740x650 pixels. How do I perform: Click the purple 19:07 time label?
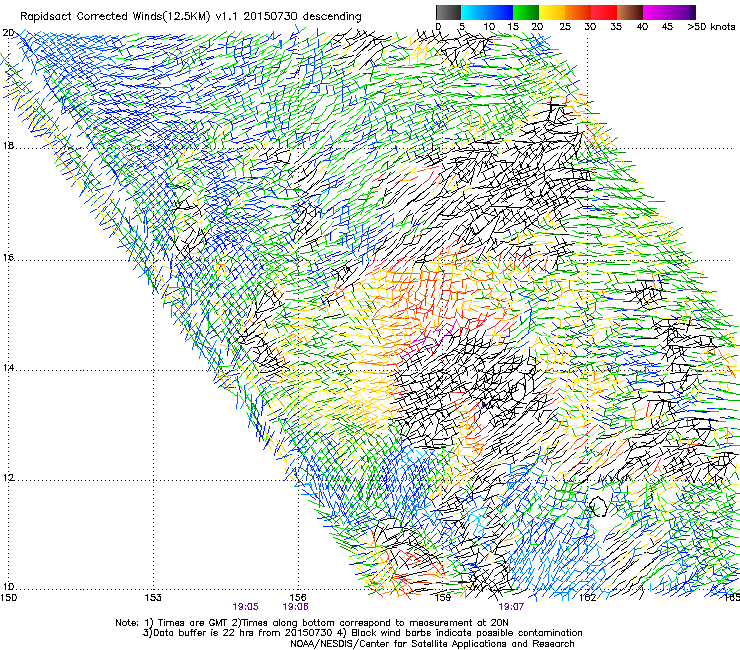point(511,607)
